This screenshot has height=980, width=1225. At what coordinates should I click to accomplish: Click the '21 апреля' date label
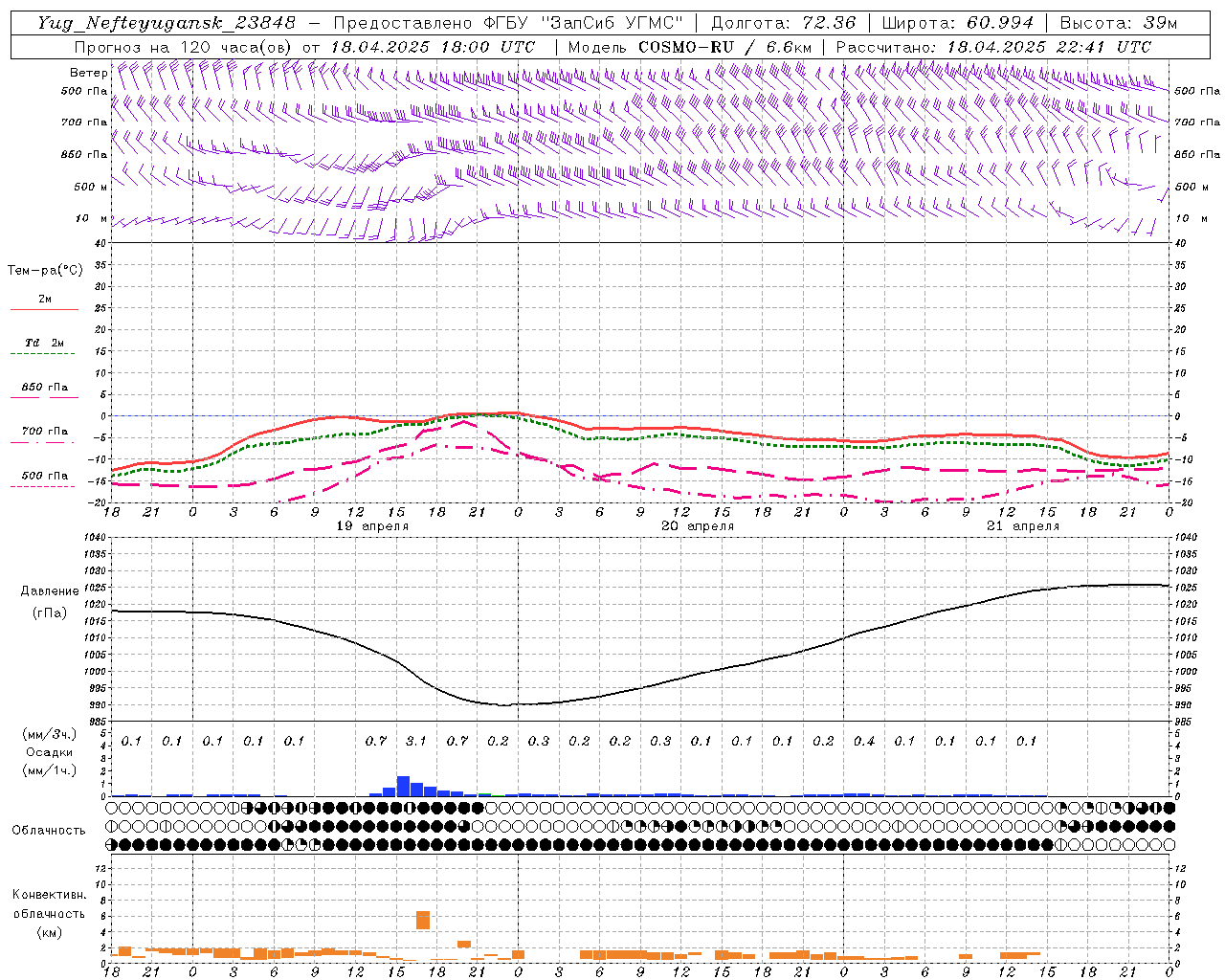(1024, 526)
